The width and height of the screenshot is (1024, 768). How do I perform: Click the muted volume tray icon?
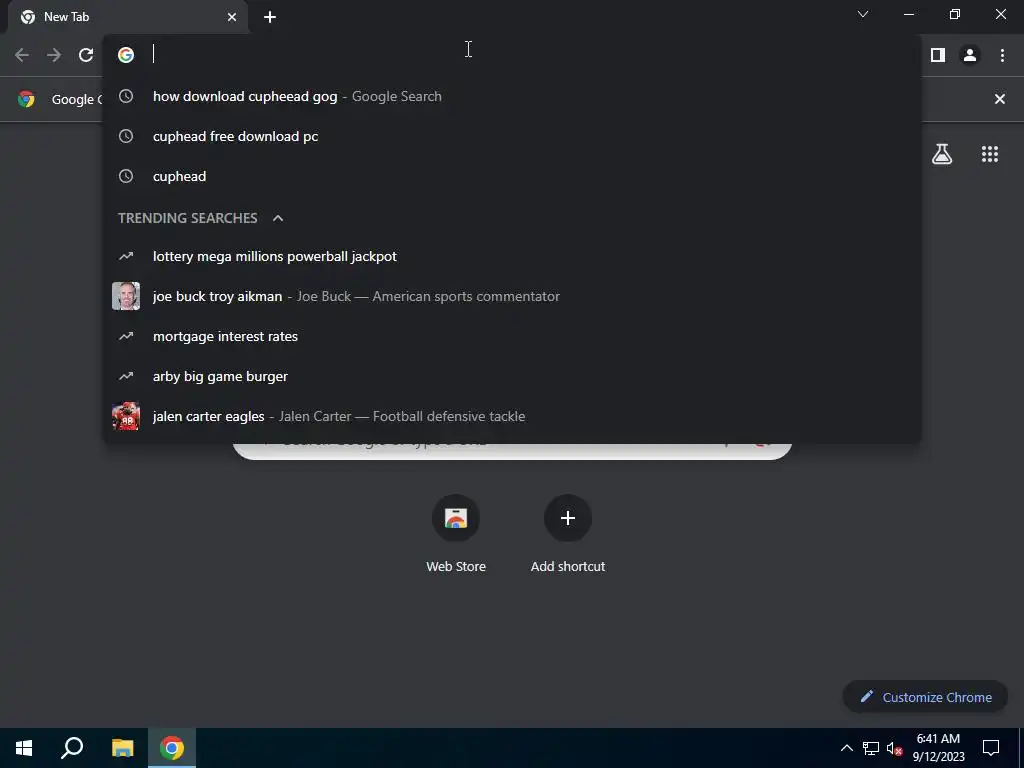[x=894, y=748]
